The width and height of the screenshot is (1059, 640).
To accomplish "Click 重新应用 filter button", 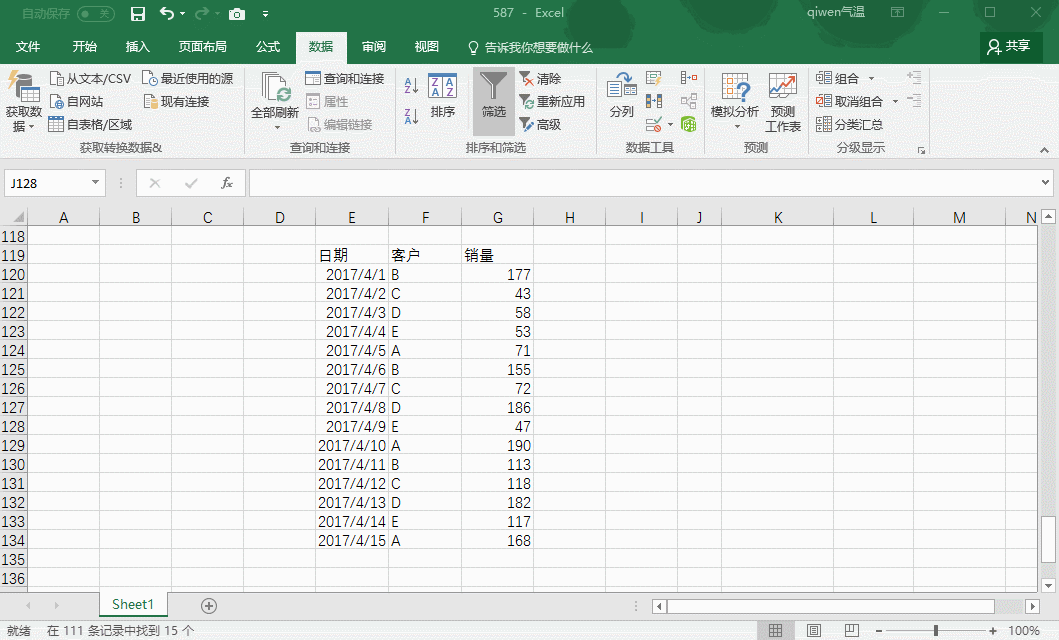I will point(552,101).
